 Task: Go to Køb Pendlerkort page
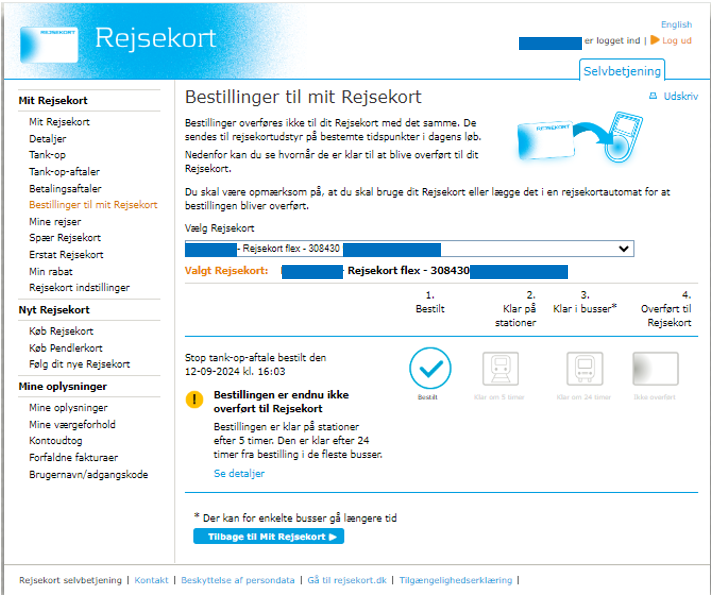click(x=66, y=348)
